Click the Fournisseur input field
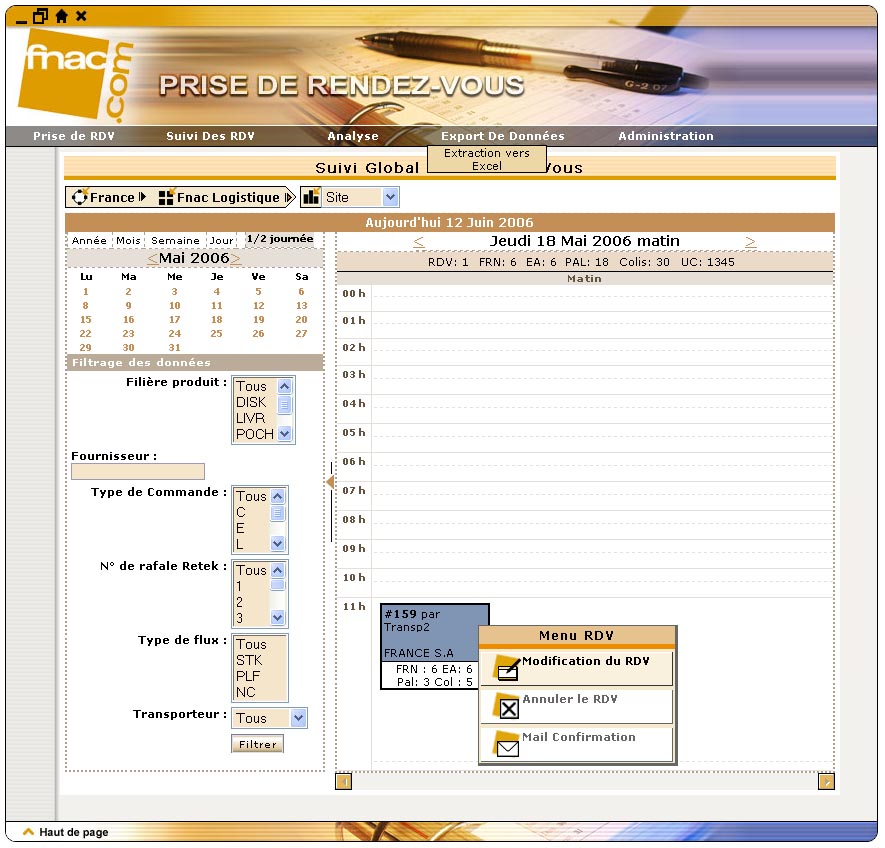Image resolution: width=885 pixels, height=848 pixels. 138,471
